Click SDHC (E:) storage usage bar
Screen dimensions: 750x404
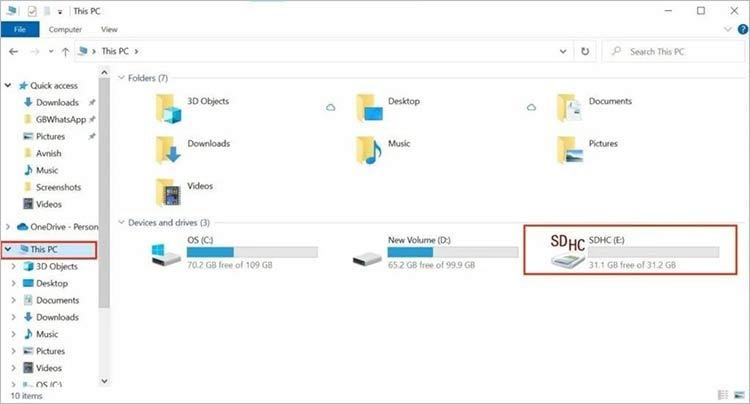tap(653, 252)
